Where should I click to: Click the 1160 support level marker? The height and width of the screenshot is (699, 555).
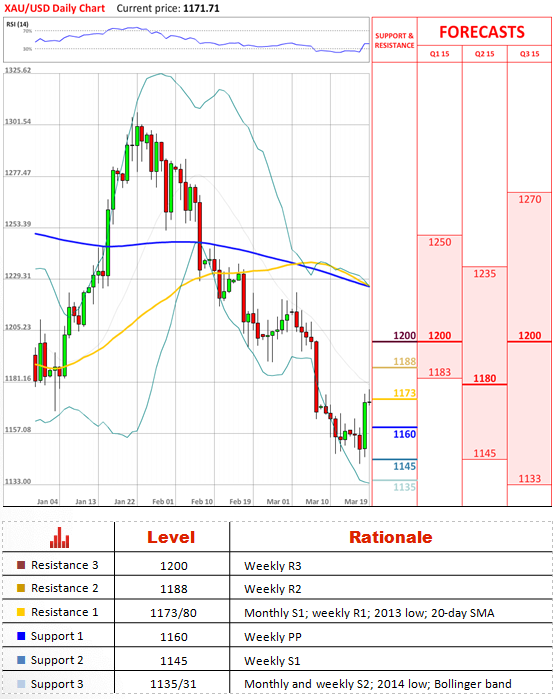coord(404,434)
